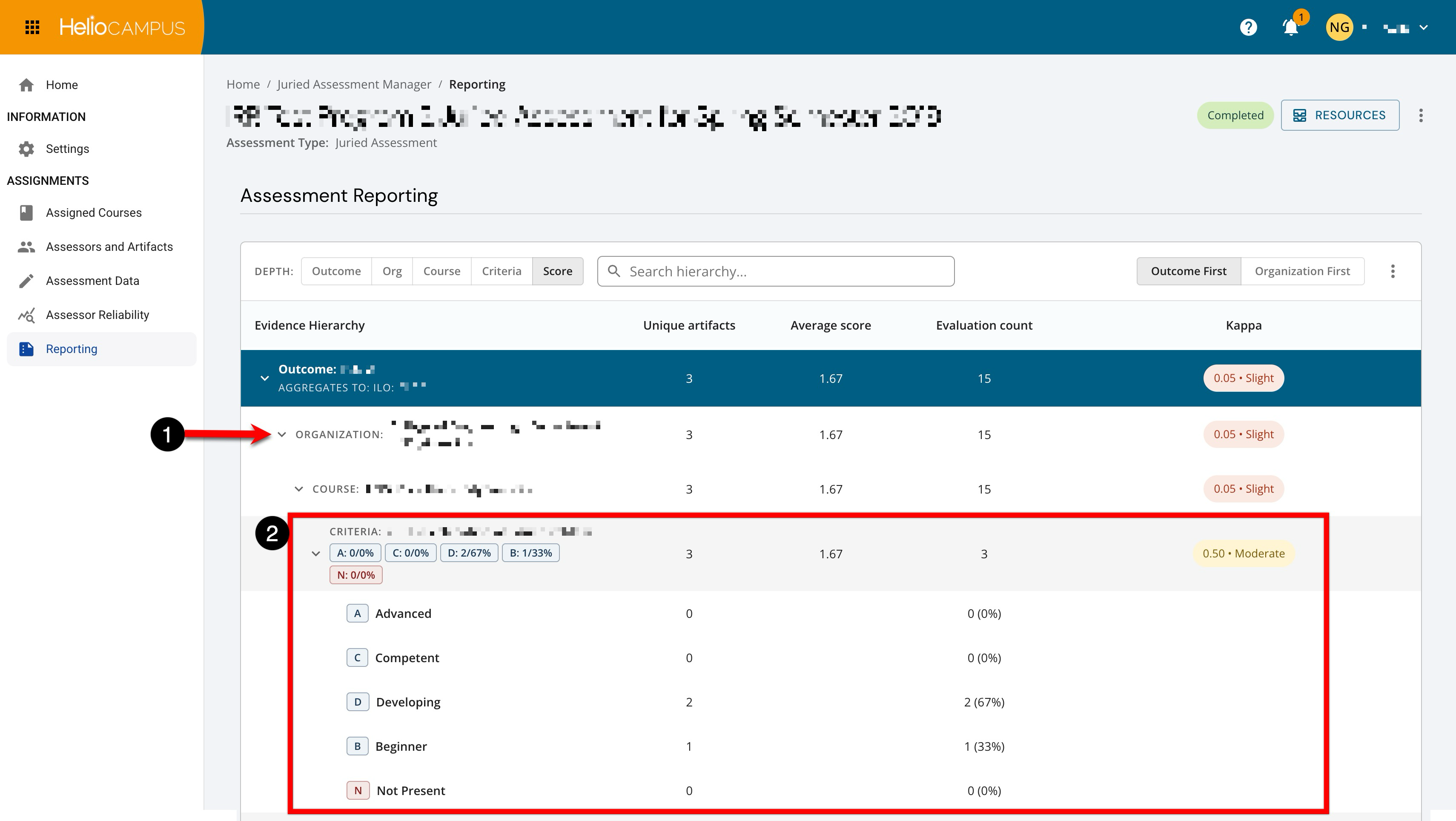Open Juried Assessment Manager breadcrumb link

tap(354, 84)
